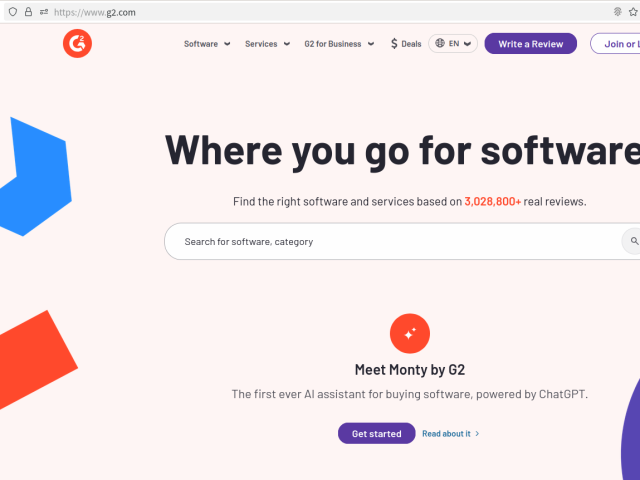Click the padlock site security icon
This screenshot has height=480, width=640.
click(x=29, y=12)
